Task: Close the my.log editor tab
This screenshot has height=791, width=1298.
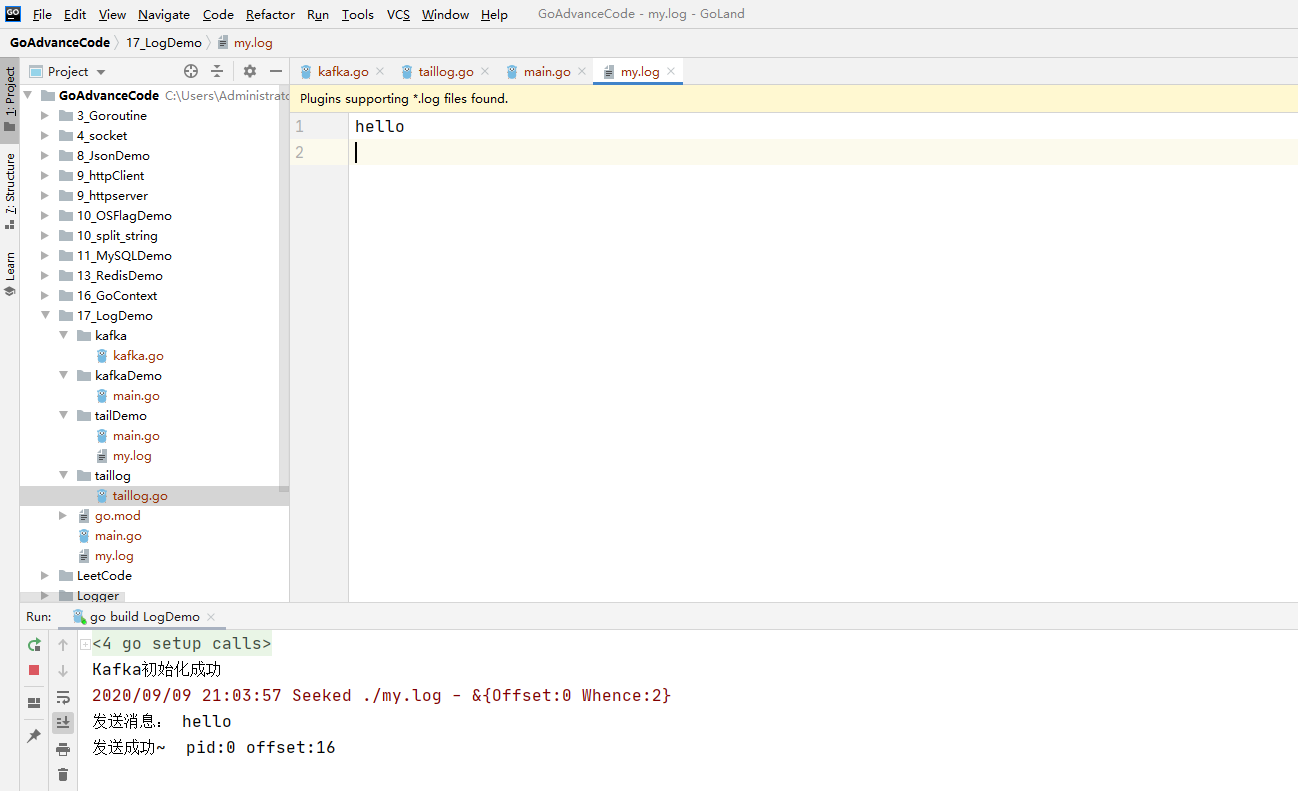Action: (x=671, y=71)
